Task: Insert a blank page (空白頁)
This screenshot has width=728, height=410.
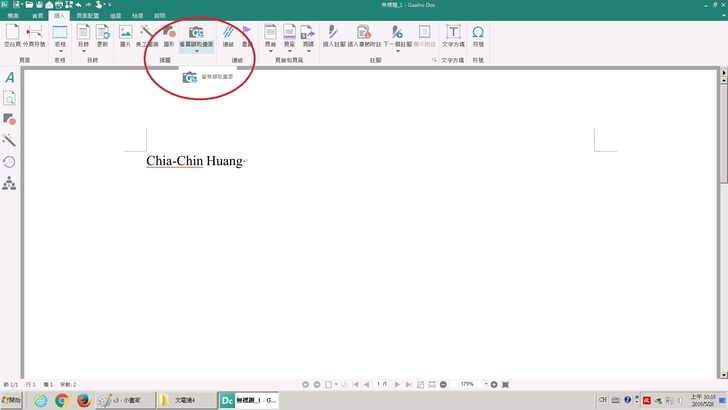Action: (12, 35)
